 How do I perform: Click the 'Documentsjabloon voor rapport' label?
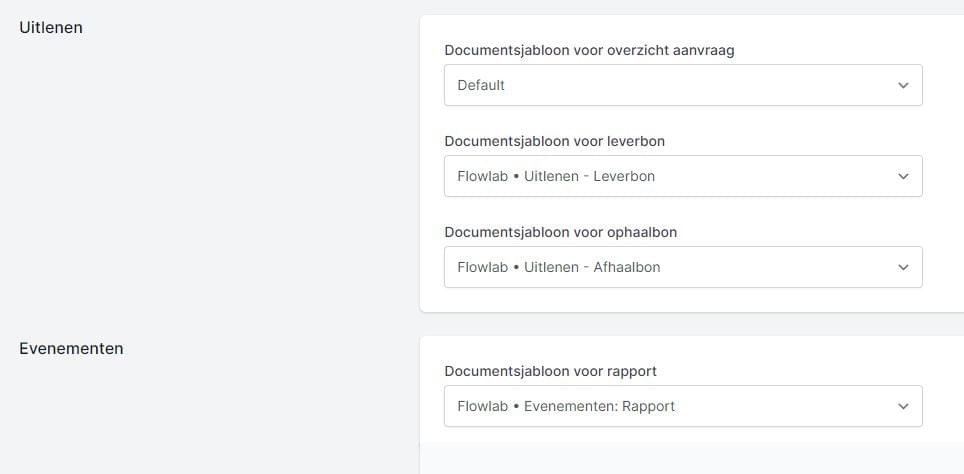(550, 371)
